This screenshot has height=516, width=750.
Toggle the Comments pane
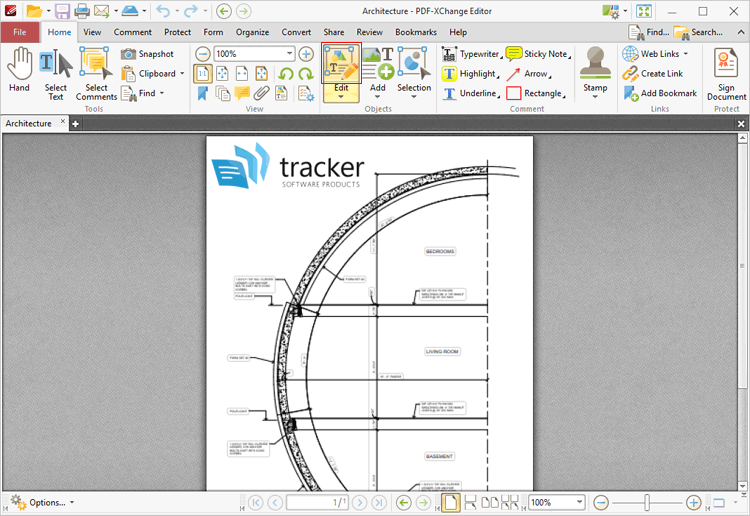[242, 93]
